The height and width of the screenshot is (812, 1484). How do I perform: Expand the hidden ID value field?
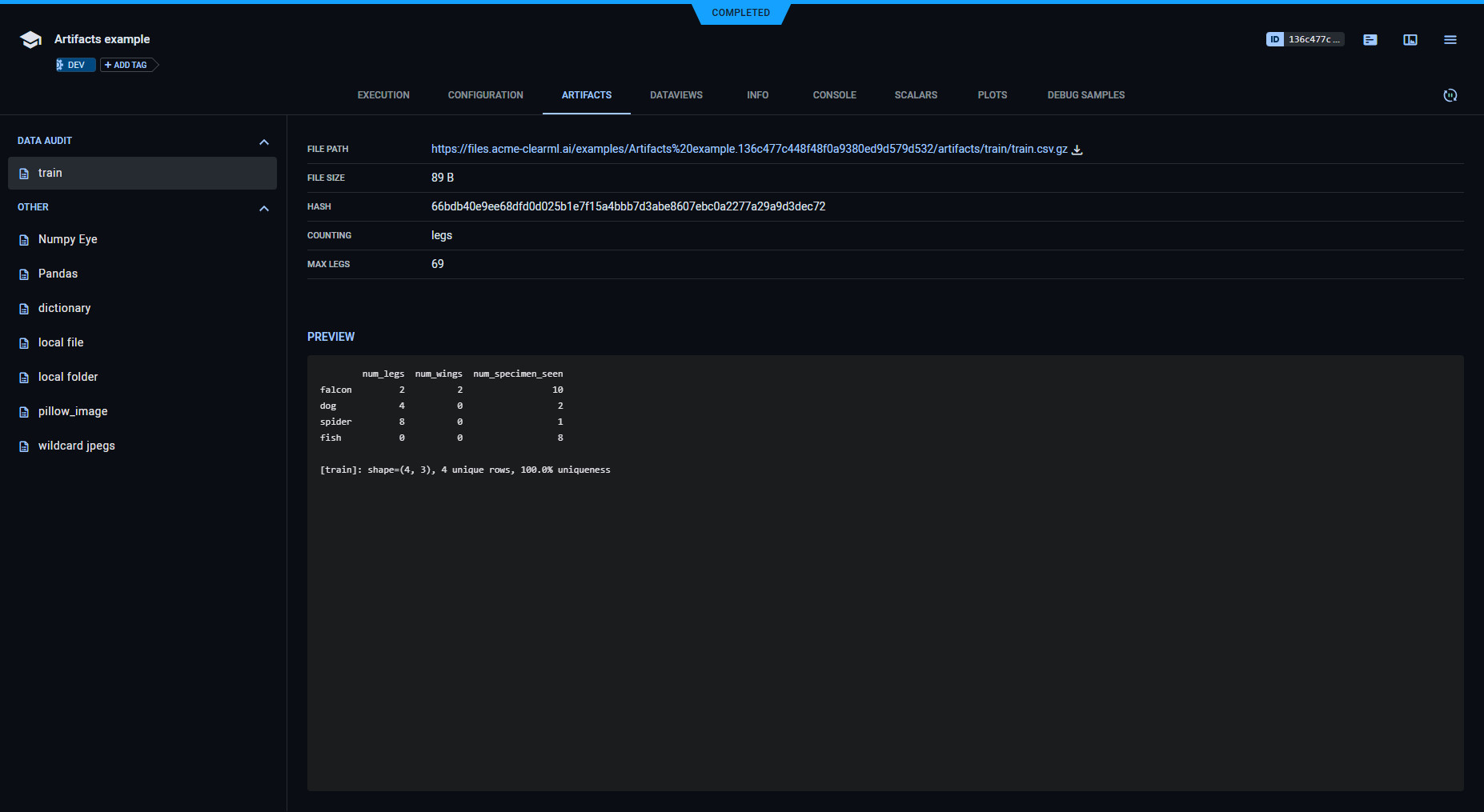click(1315, 38)
